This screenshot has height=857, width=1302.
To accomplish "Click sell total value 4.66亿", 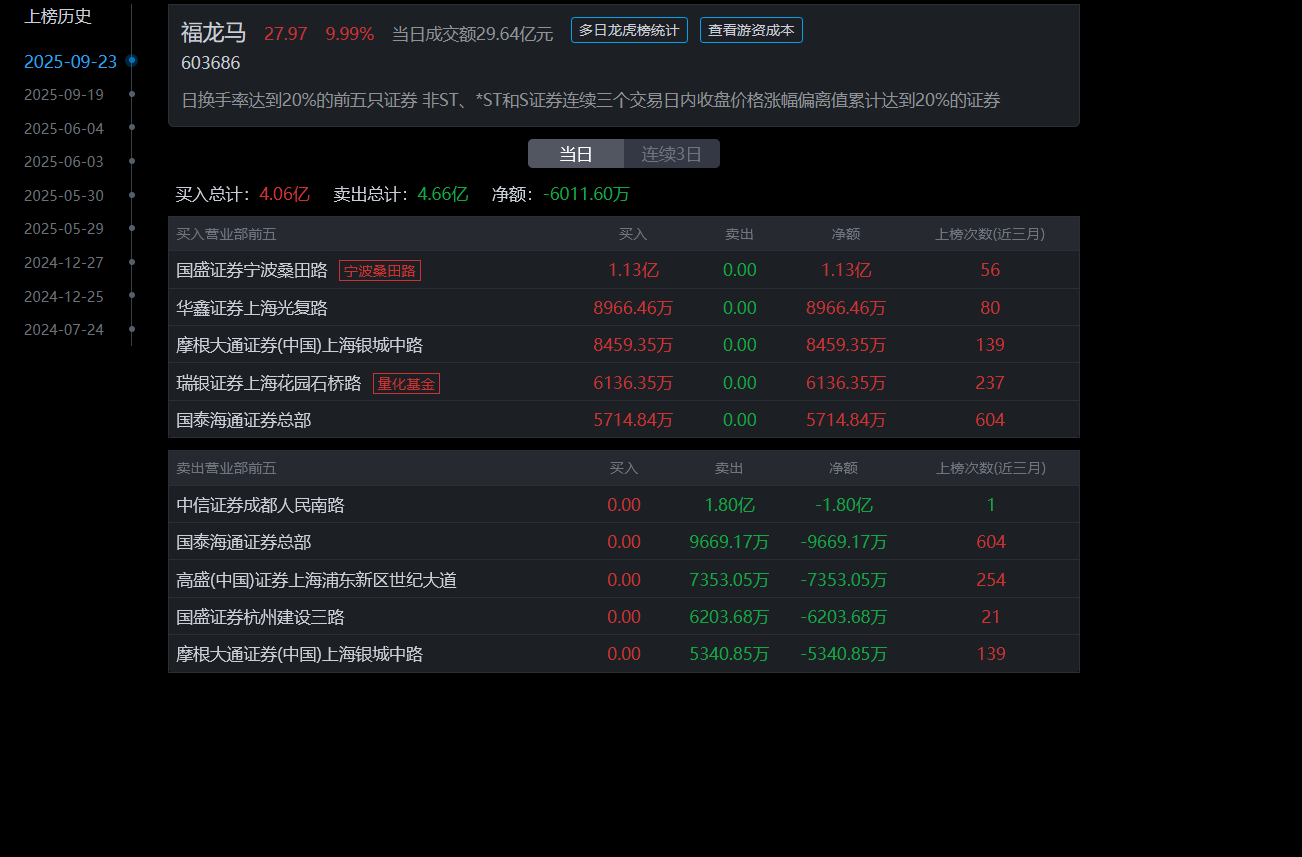I will (442, 194).
